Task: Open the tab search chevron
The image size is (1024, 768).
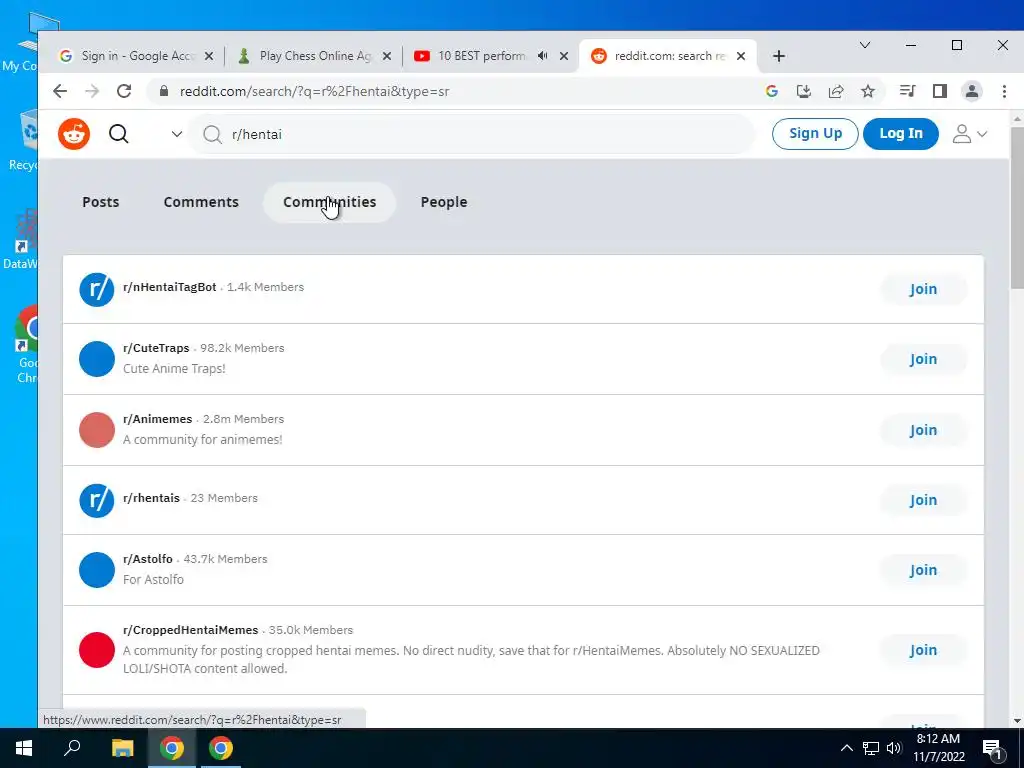Action: [865, 45]
